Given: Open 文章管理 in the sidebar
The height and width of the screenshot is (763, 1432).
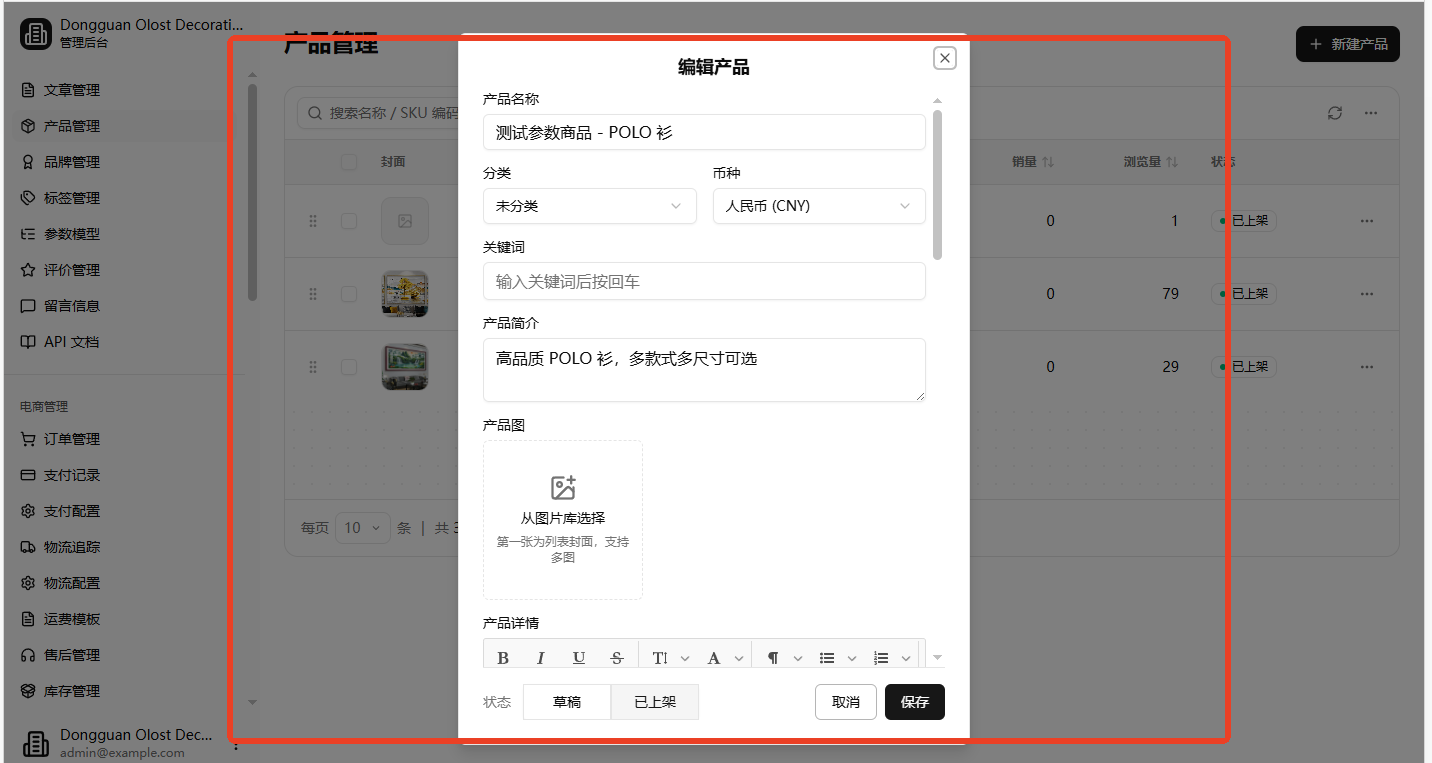Looking at the screenshot, I should 72,90.
